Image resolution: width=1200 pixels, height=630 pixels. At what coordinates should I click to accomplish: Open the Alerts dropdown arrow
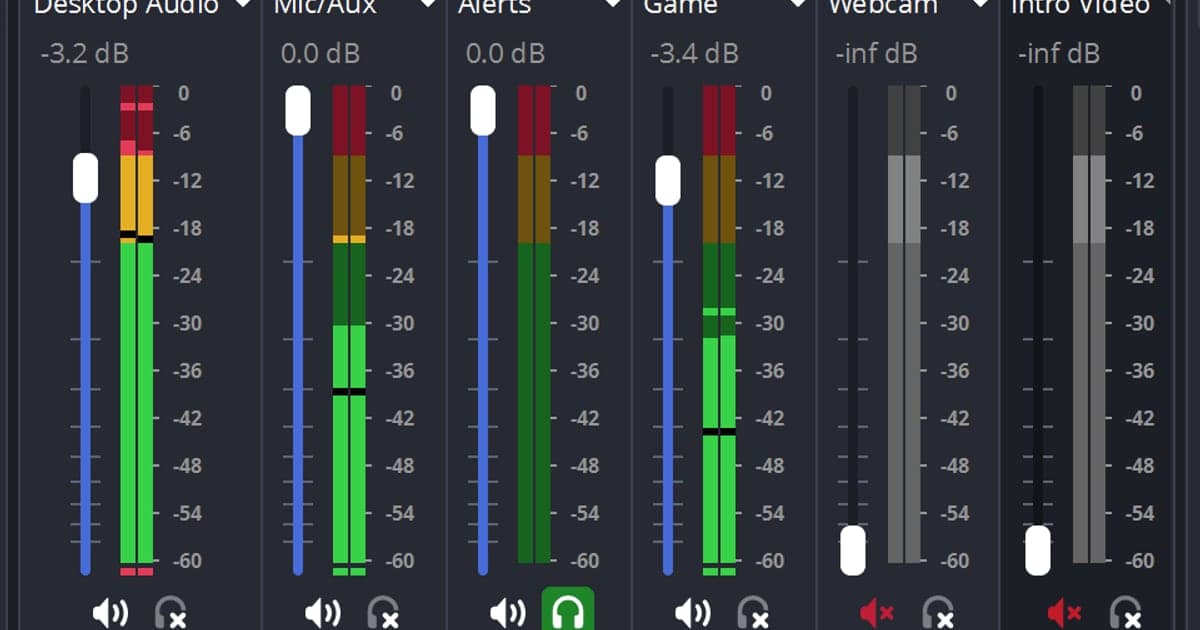(613, 4)
